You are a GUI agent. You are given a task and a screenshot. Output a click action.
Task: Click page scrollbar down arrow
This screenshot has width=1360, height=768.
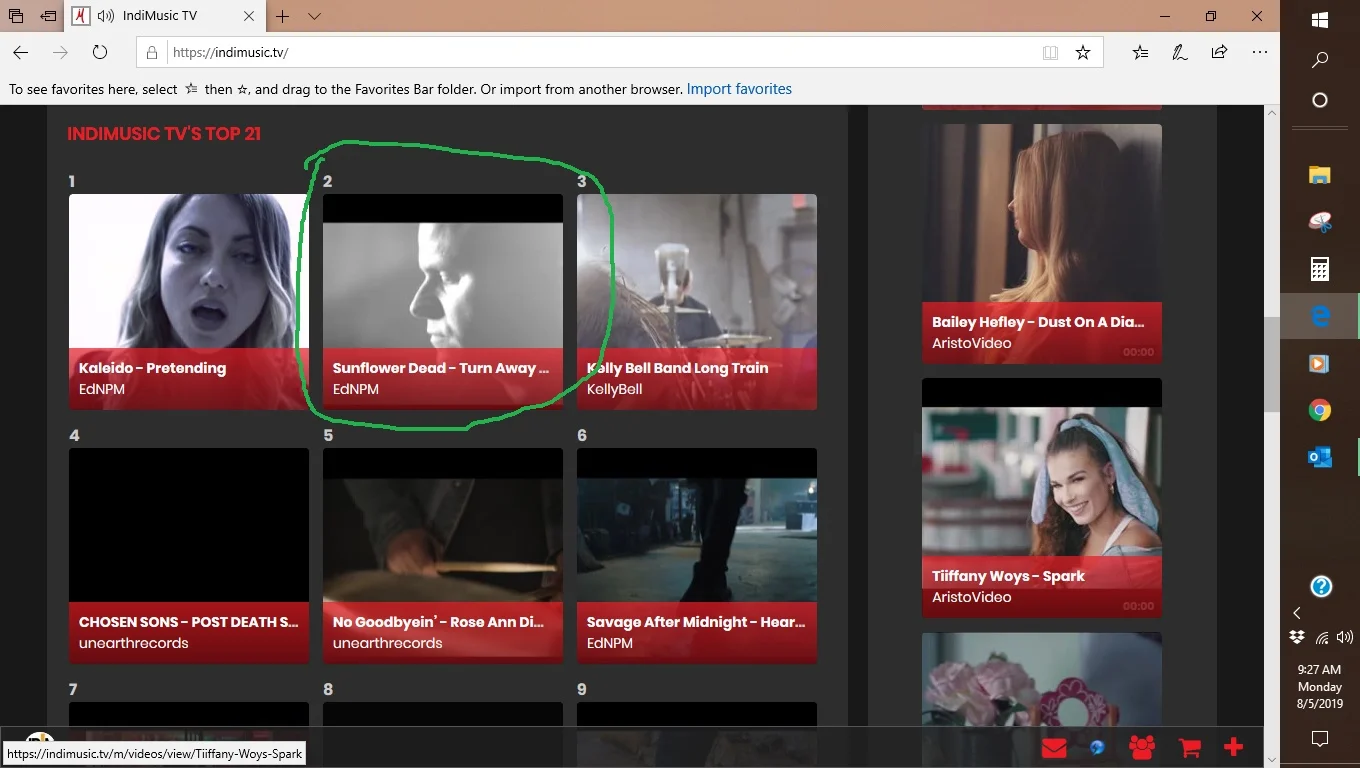click(1272, 759)
